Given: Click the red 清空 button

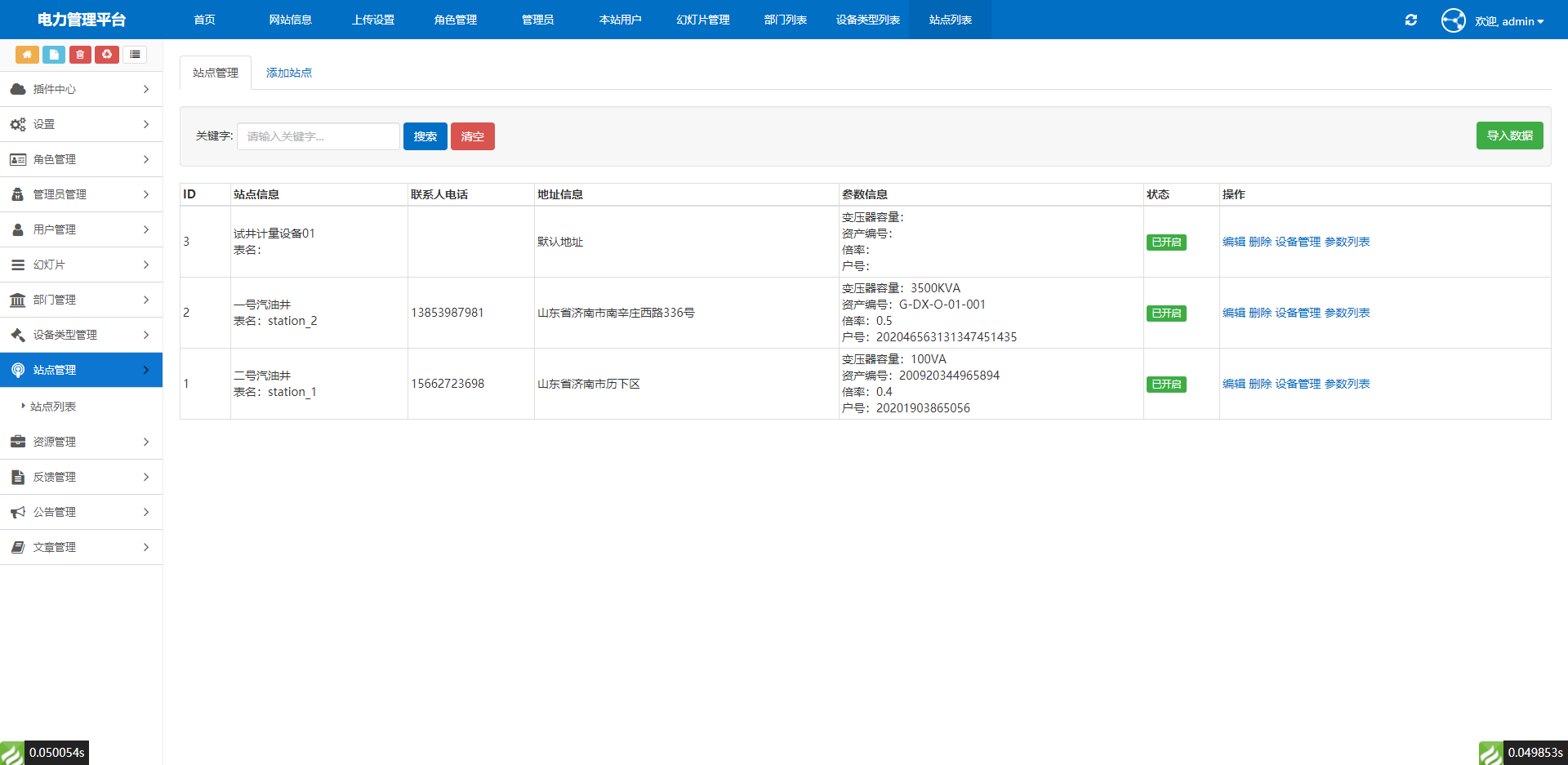Looking at the screenshot, I should tap(473, 136).
